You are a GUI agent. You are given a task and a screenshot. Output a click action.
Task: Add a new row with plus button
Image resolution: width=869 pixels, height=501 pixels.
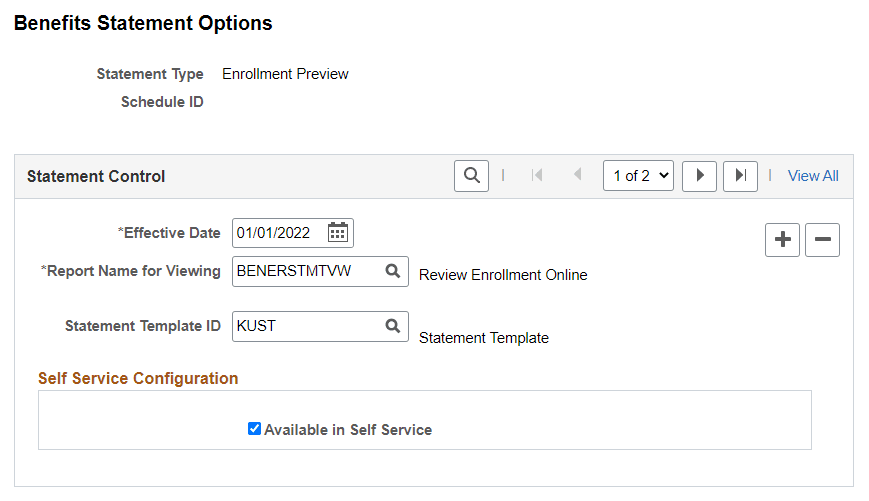click(783, 240)
